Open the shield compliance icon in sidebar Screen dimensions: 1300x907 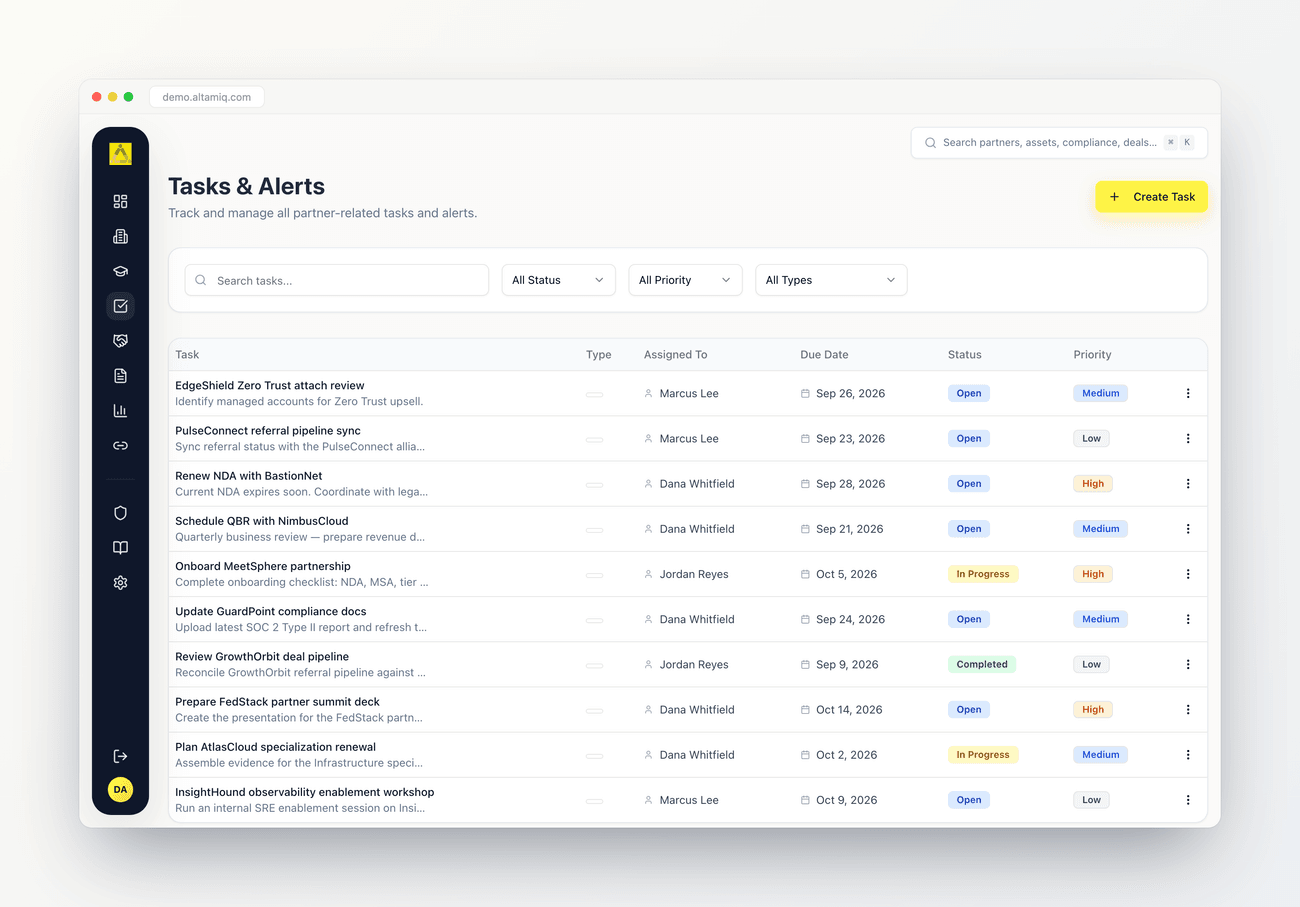(120, 513)
